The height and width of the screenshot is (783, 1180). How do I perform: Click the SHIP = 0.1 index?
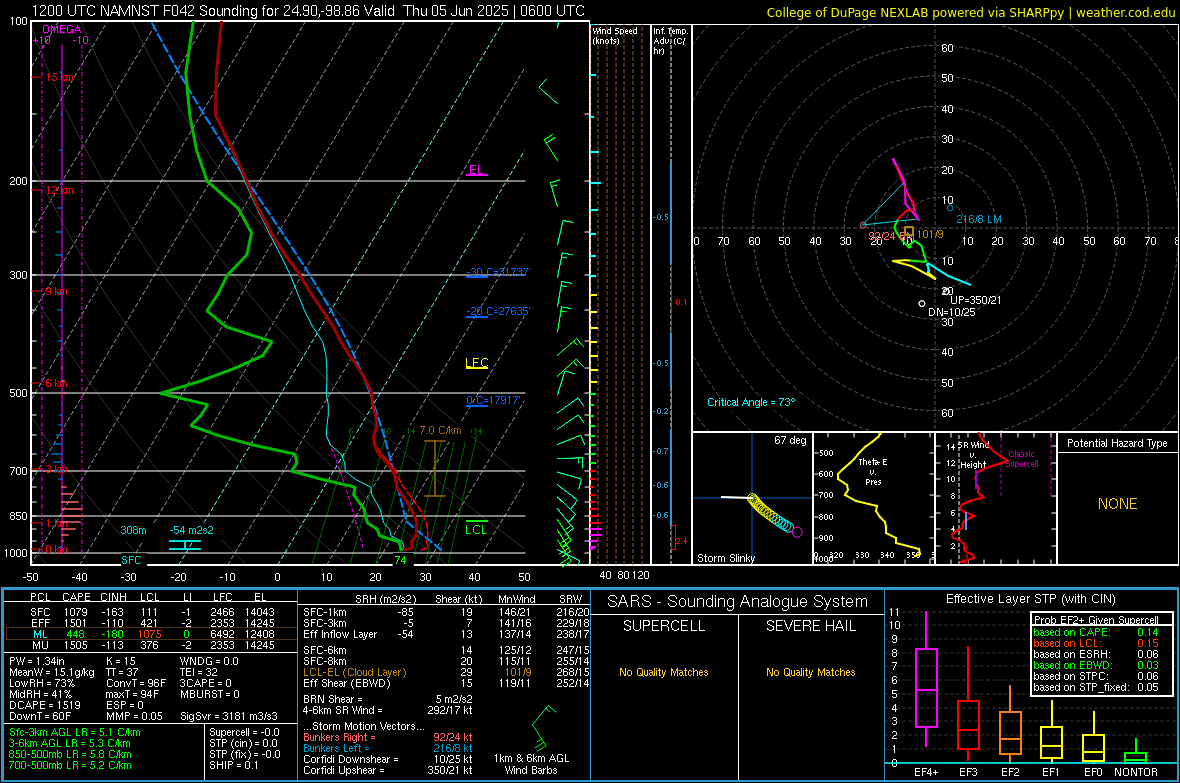(x=233, y=765)
